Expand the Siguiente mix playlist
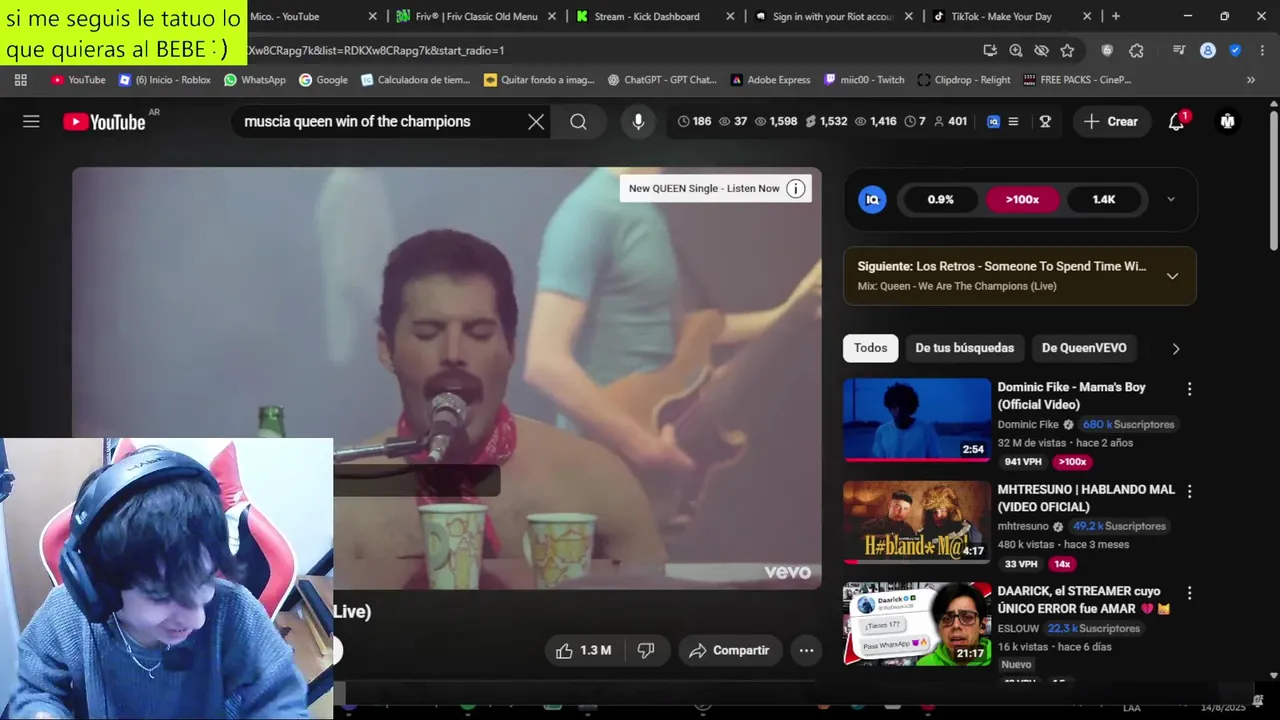Viewport: 1280px width, 720px height. 1172,276
